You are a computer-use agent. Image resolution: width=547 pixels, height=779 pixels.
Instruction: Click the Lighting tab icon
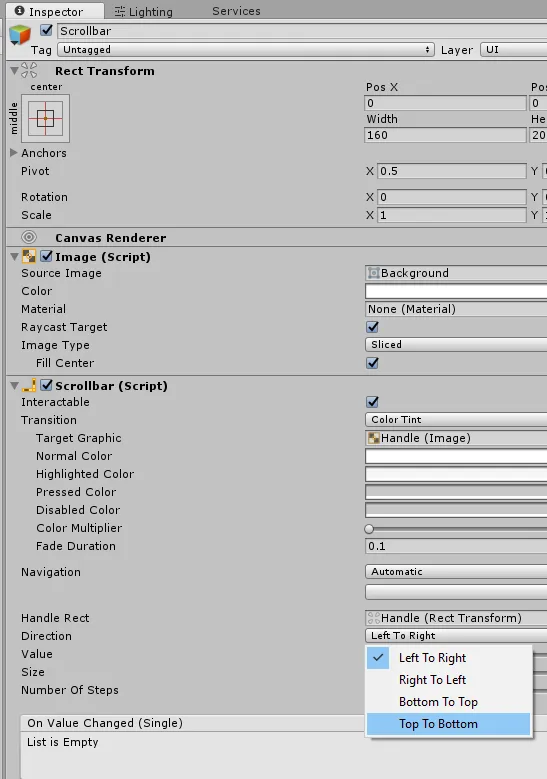[x=120, y=11]
